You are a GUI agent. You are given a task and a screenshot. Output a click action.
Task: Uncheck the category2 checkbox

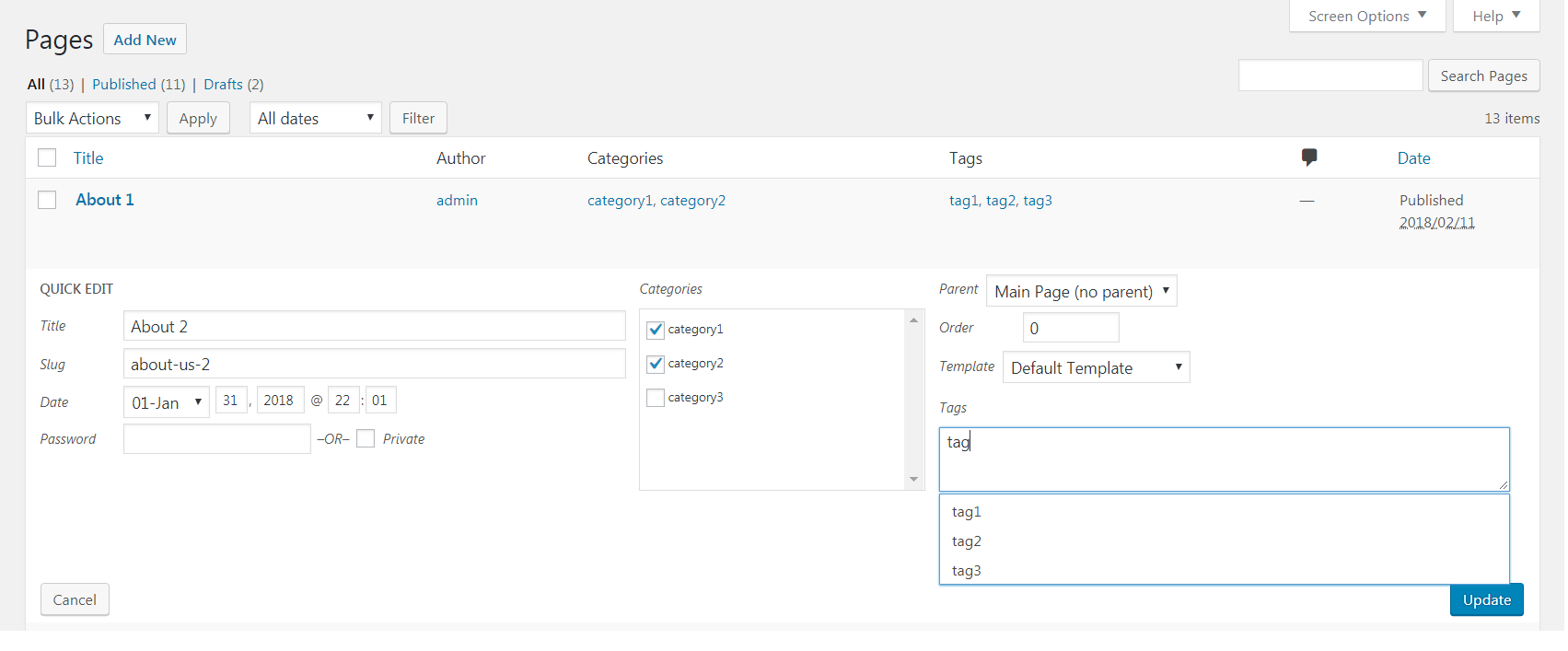pos(656,364)
